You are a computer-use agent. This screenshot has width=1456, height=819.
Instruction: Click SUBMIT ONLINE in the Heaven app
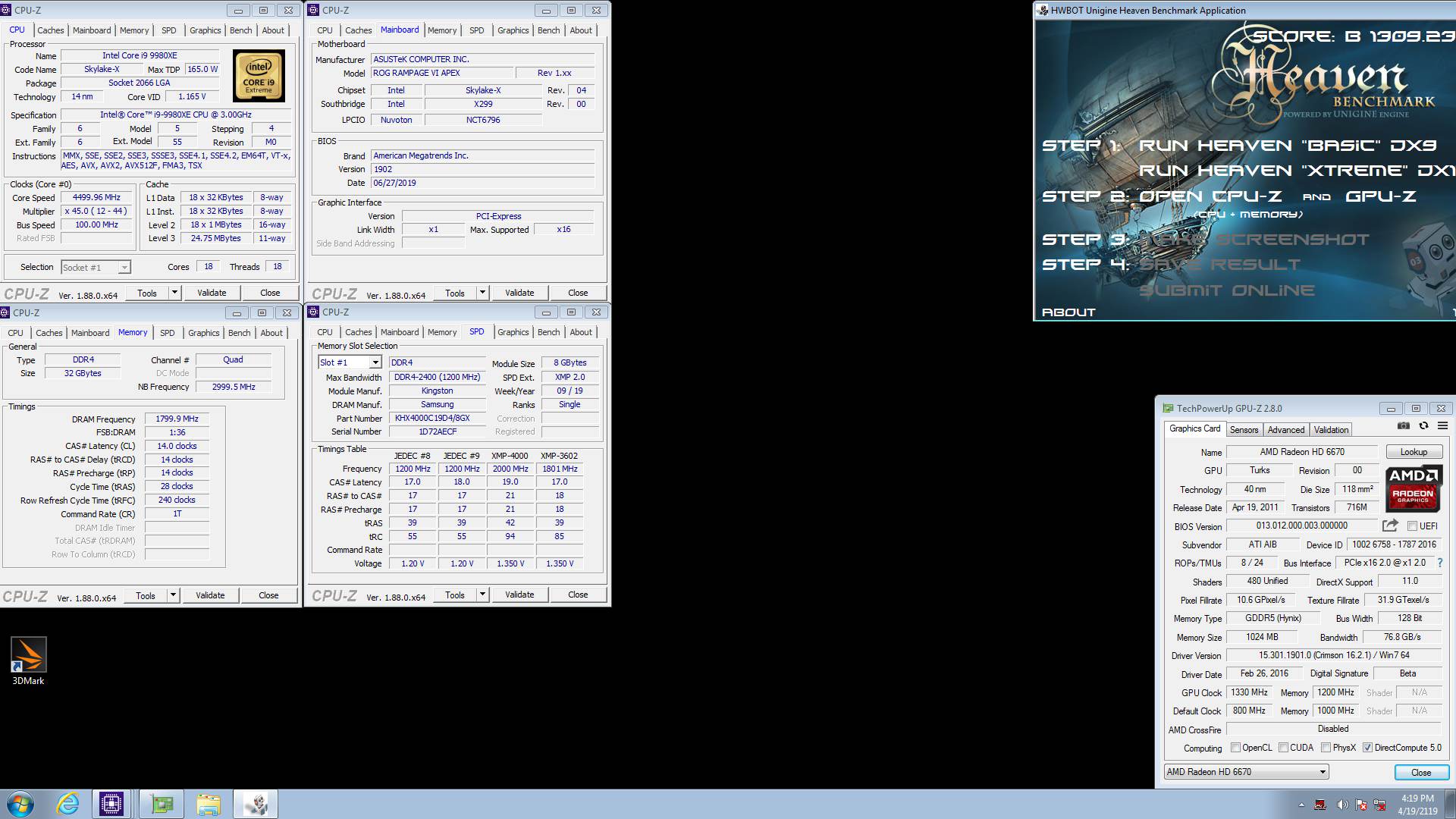pos(1226,290)
